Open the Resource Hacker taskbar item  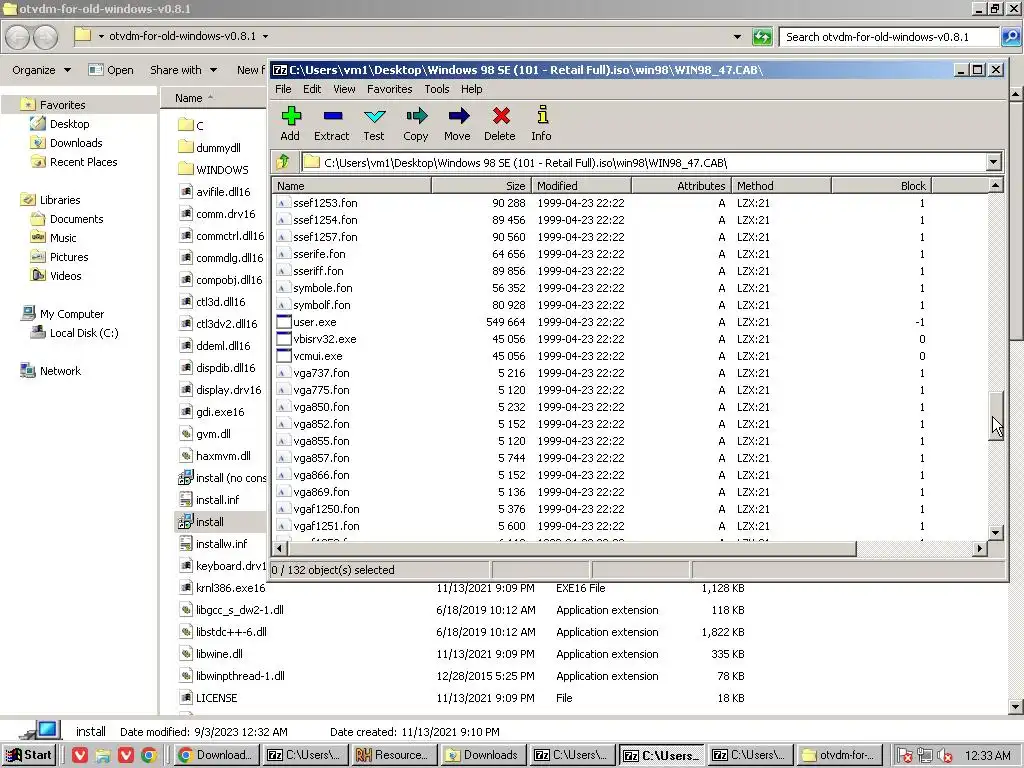(x=392, y=755)
